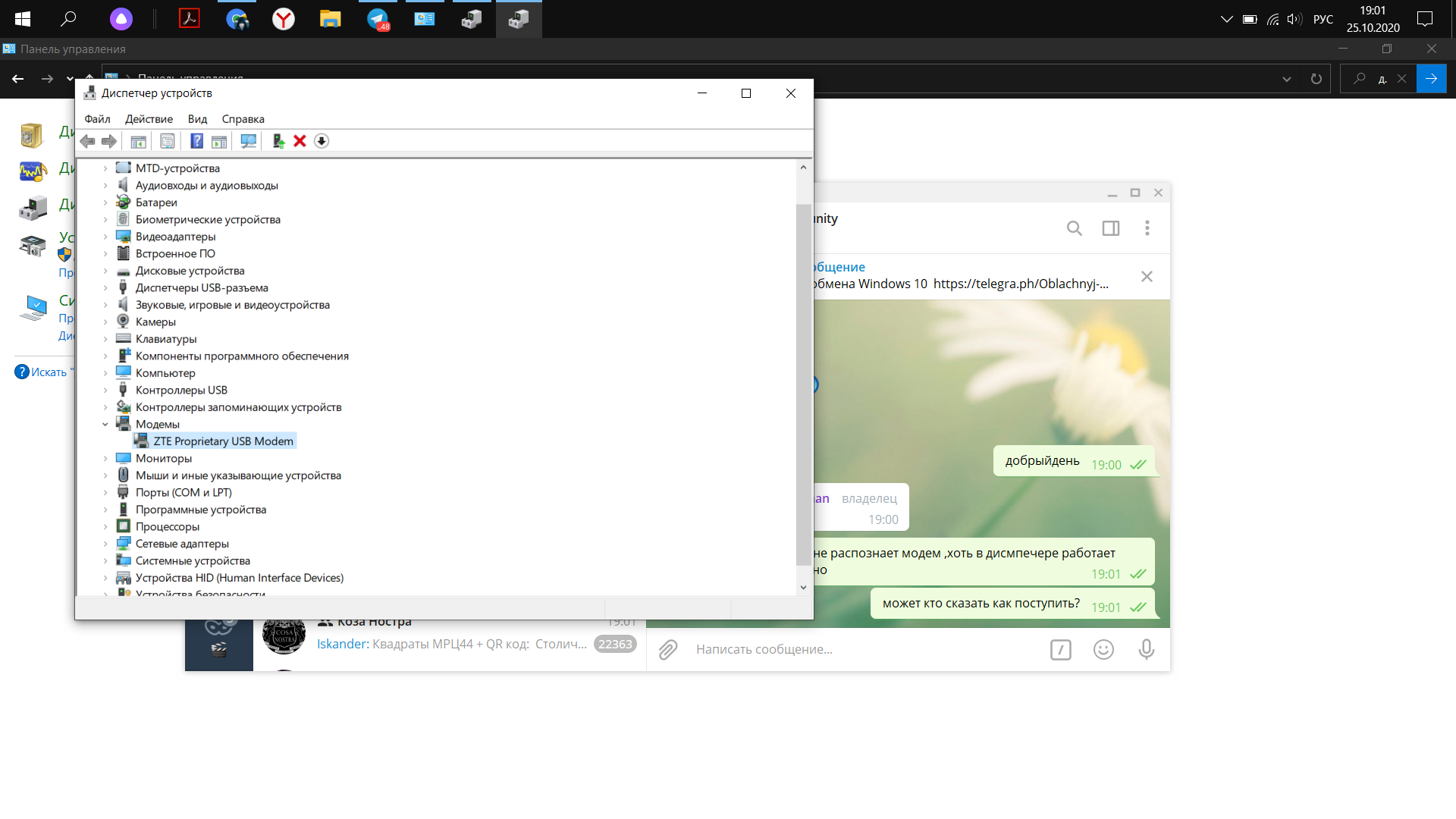This screenshot has height=819, width=1456.
Task: Click the Control Panel refresh icon
Action: point(1316,79)
